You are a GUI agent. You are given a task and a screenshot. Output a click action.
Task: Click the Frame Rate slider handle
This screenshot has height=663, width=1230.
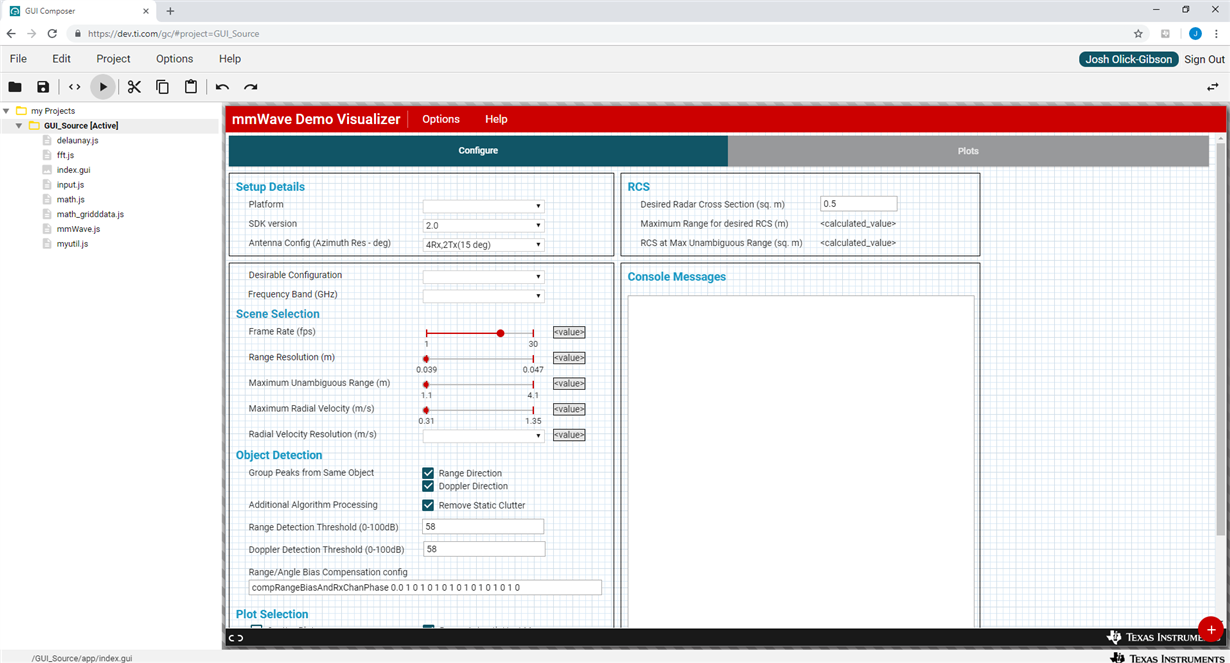pos(500,333)
